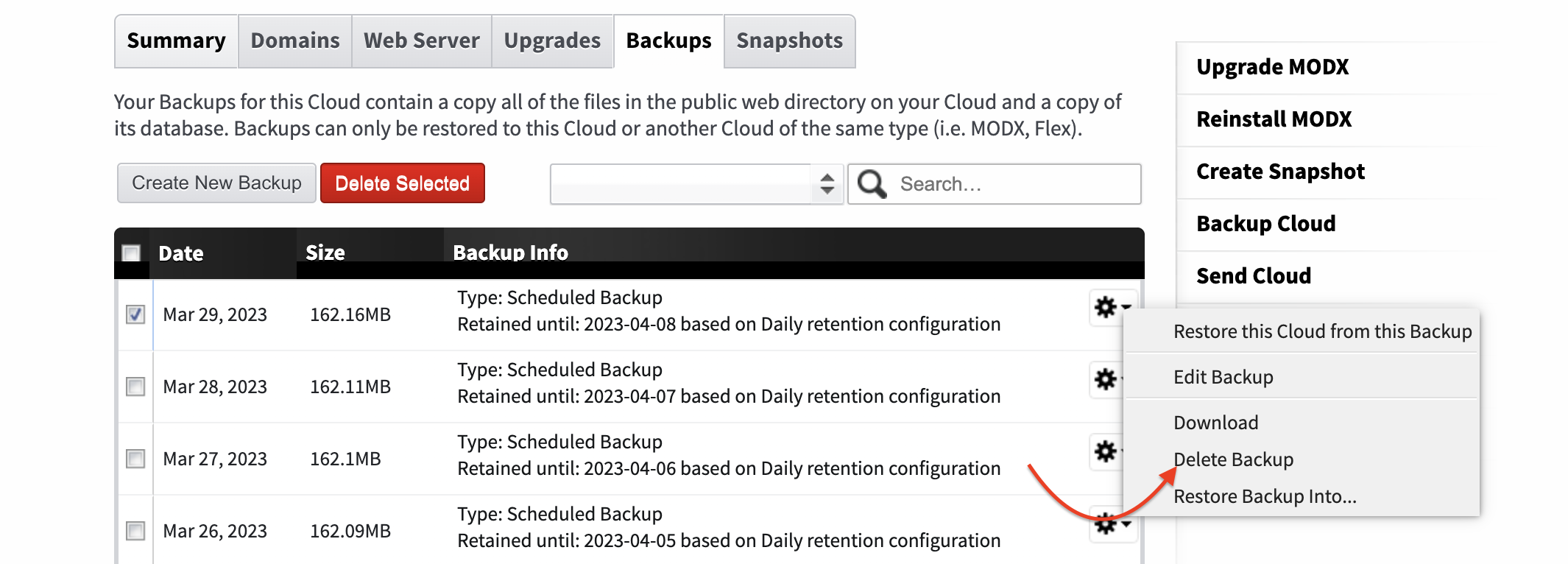Select Edit Backup in the actions menu
The width and height of the screenshot is (1568, 564).
(1224, 376)
